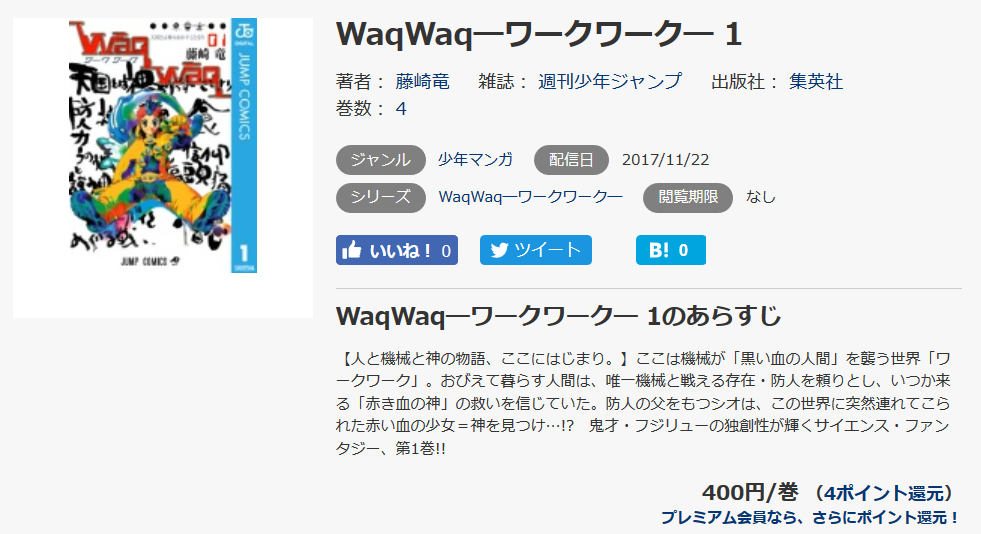Open the WaqWaq volume 1 cover image
This screenshot has height=534, width=981.
[x=163, y=145]
